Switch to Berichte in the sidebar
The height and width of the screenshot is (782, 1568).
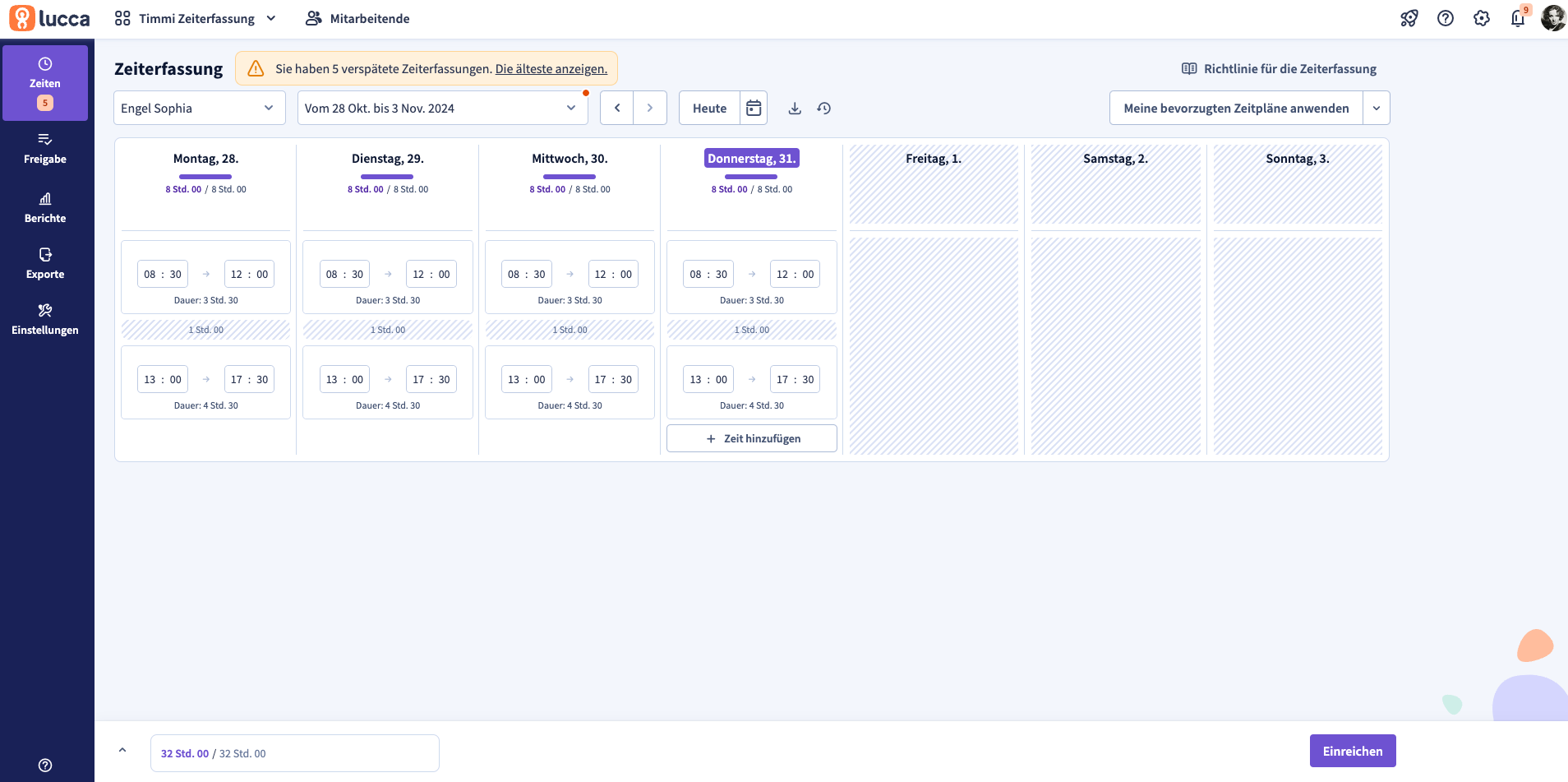coord(45,208)
